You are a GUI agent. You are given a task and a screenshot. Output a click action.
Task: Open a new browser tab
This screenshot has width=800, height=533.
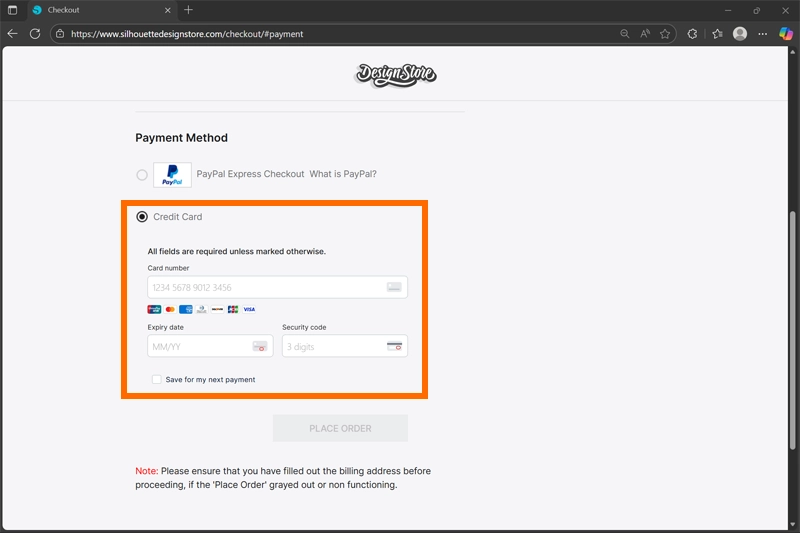188,10
